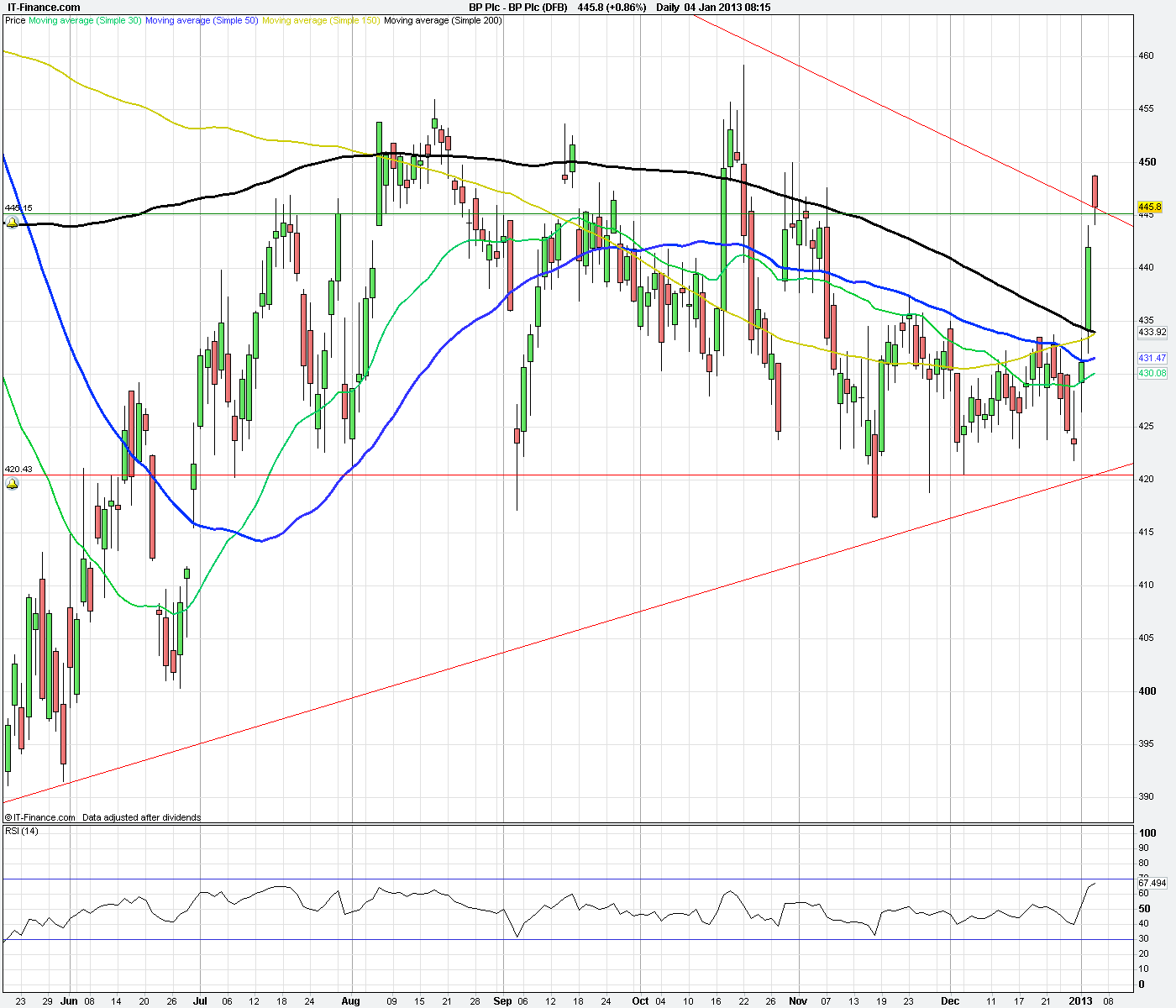Click the Dec label on the date axis
This screenshot has height=1008, width=1176.
coord(950,1001)
